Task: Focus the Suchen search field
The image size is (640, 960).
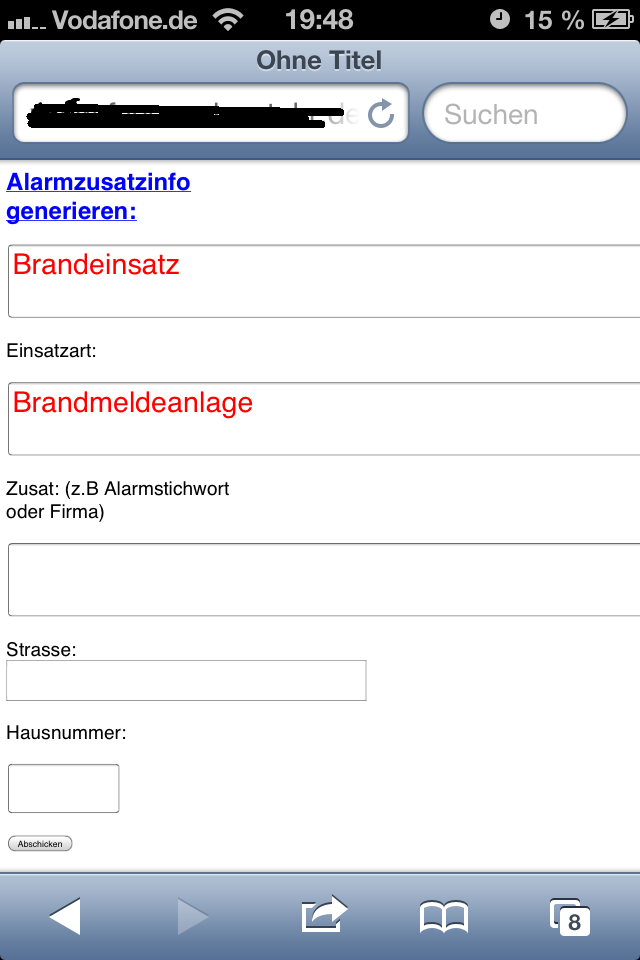Action: click(x=525, y=114)
